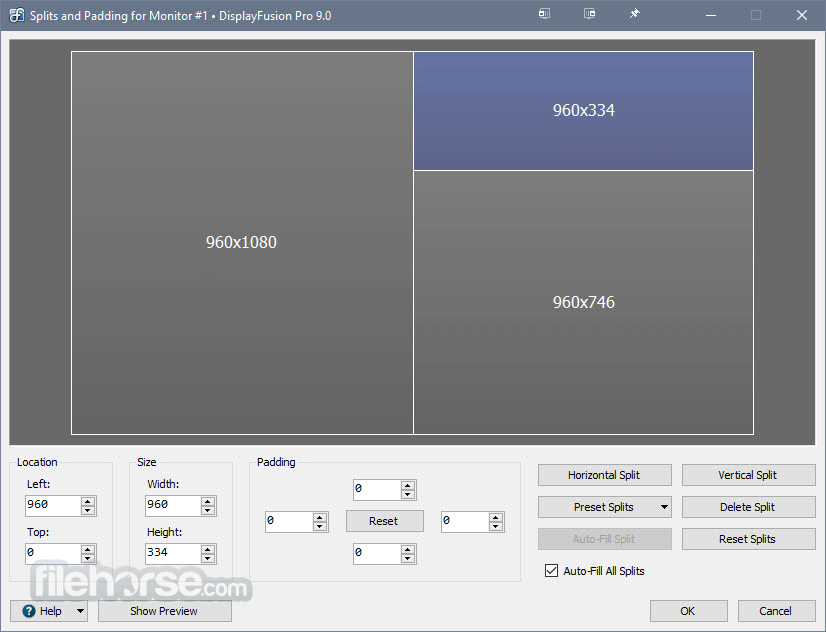The image size is (826, 632).
Task: Confirm with the OK button
Action: tap(688, 611)
